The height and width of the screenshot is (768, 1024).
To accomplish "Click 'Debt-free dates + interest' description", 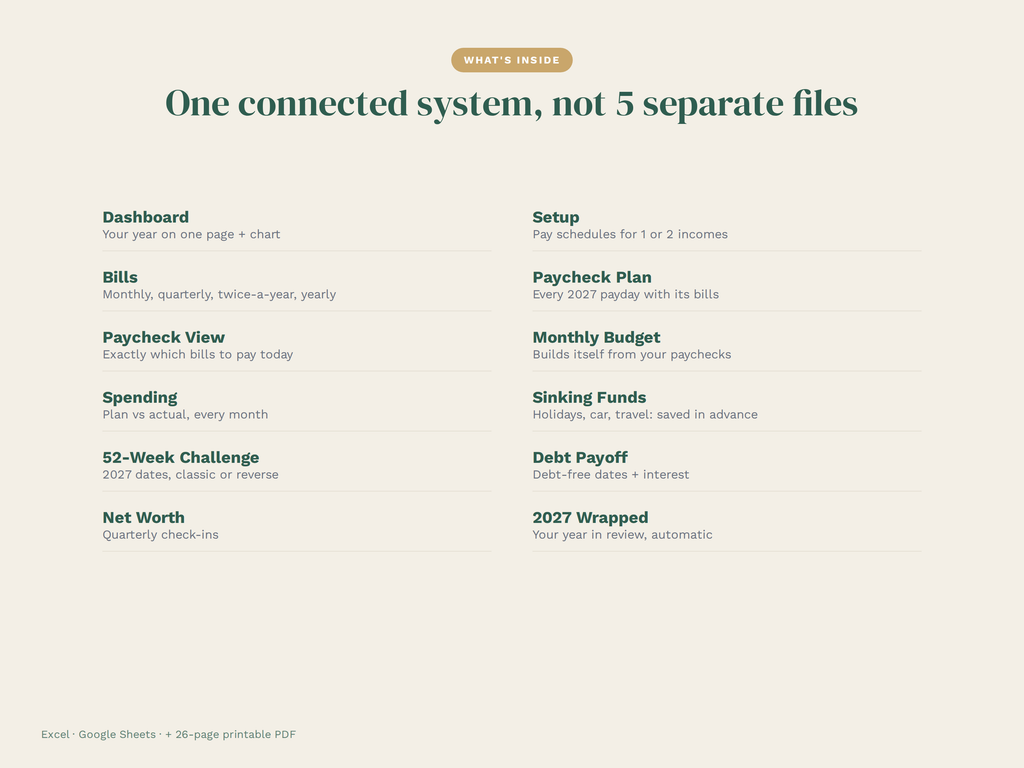I will pos(611,475).
